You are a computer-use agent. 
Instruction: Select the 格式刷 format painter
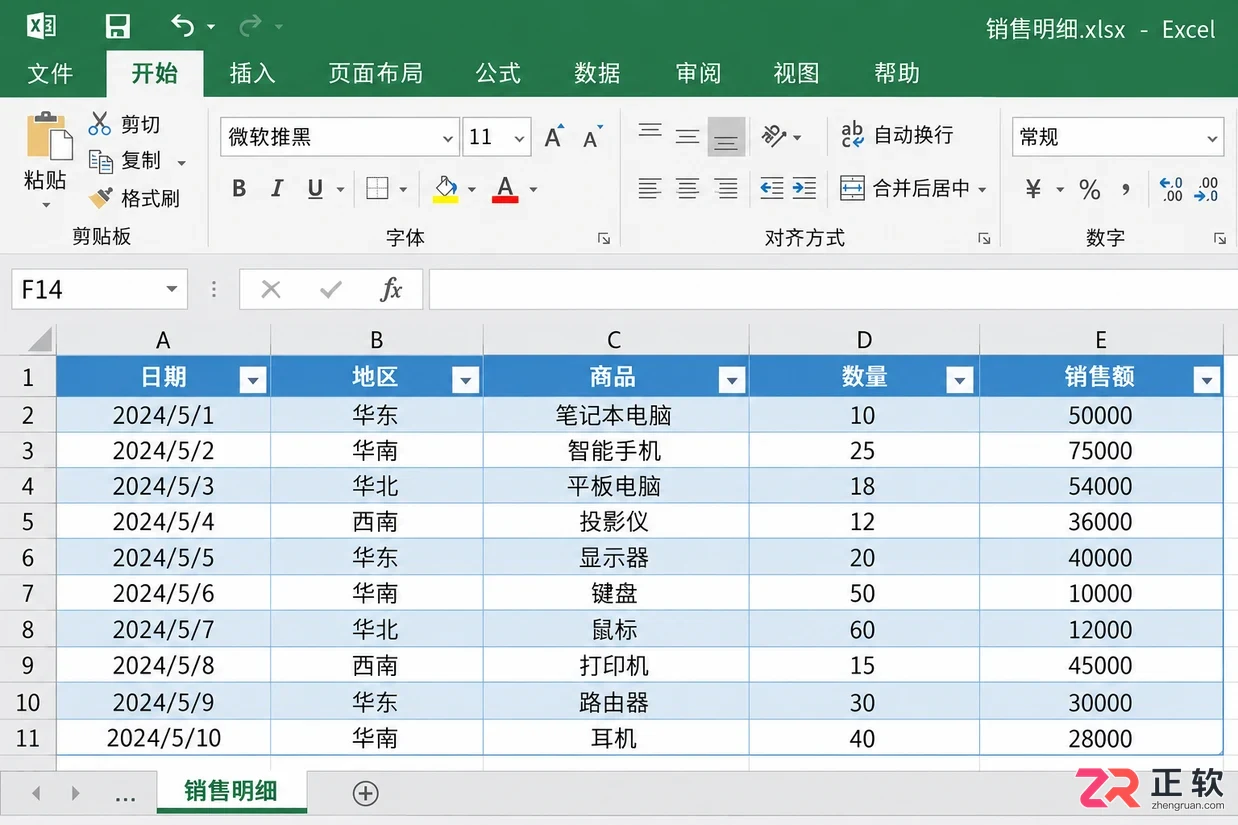(x=134, y=198)
